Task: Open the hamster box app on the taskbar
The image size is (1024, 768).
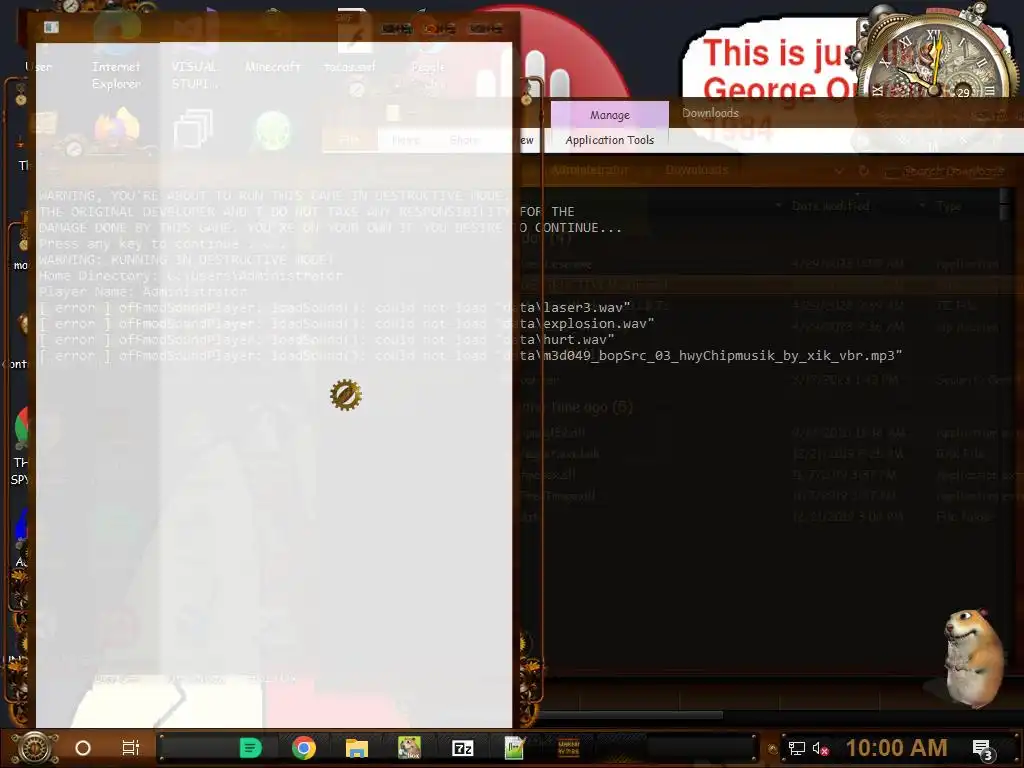Action: point(409,748)
